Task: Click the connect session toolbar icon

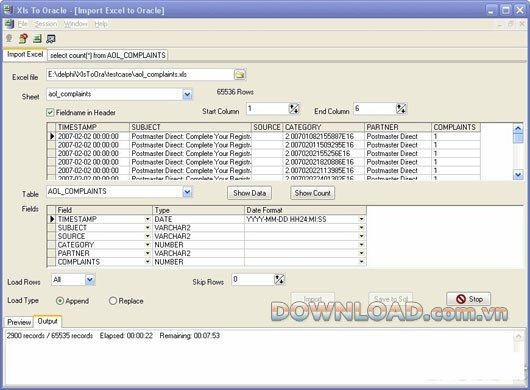Action: pyautogui.click(x=9, y=39)
